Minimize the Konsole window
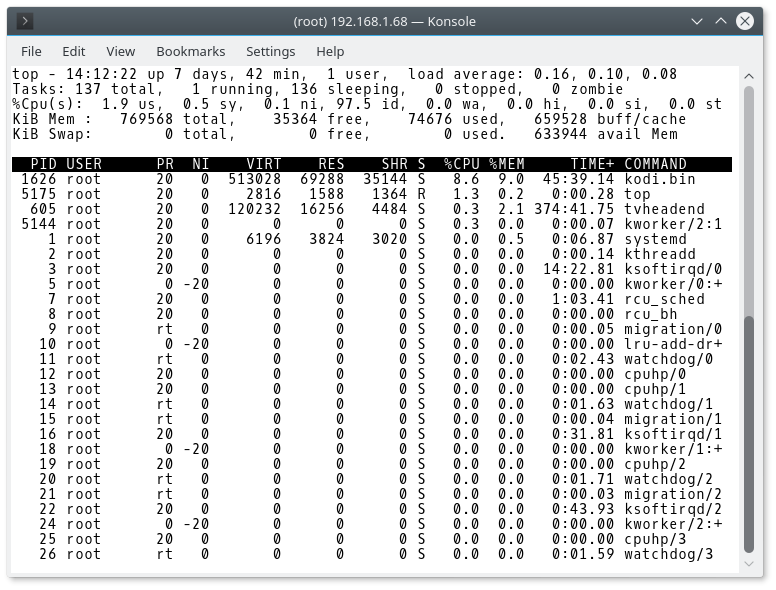Screen dimensions: 776x590 (x=698, y=21)
